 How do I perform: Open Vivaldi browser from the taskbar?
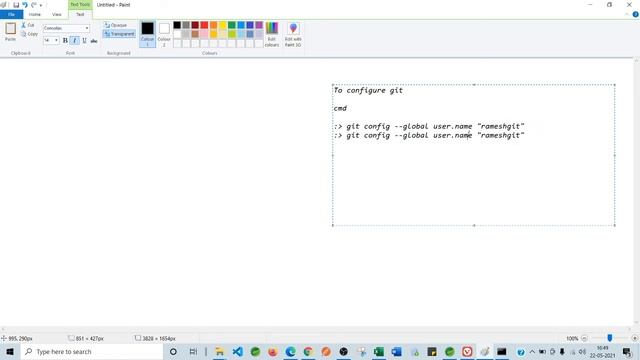467,351
